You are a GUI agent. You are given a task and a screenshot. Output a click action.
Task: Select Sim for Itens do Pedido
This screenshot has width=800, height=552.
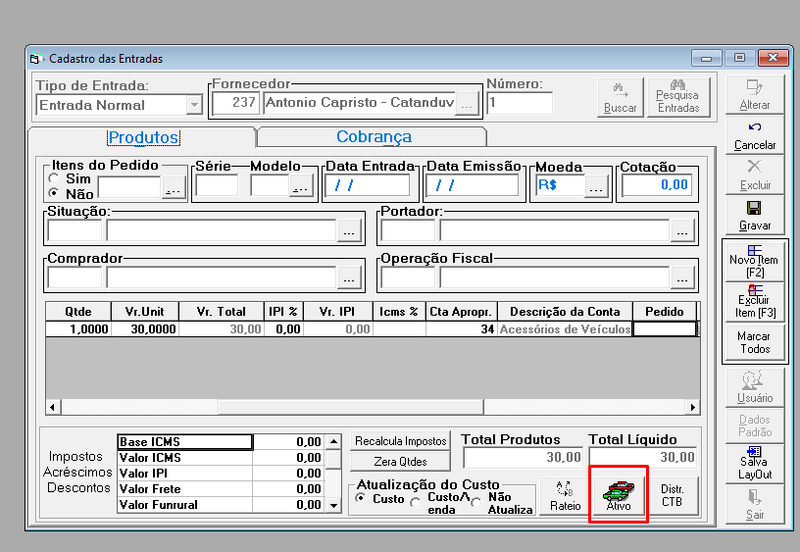coord(54,179)
